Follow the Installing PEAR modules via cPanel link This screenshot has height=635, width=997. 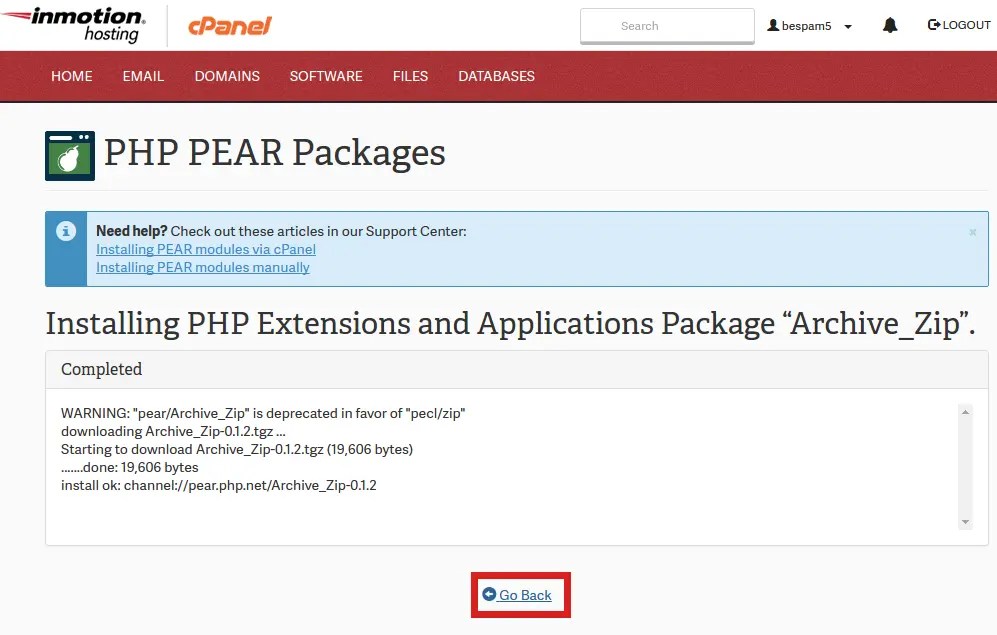[205, 249]
